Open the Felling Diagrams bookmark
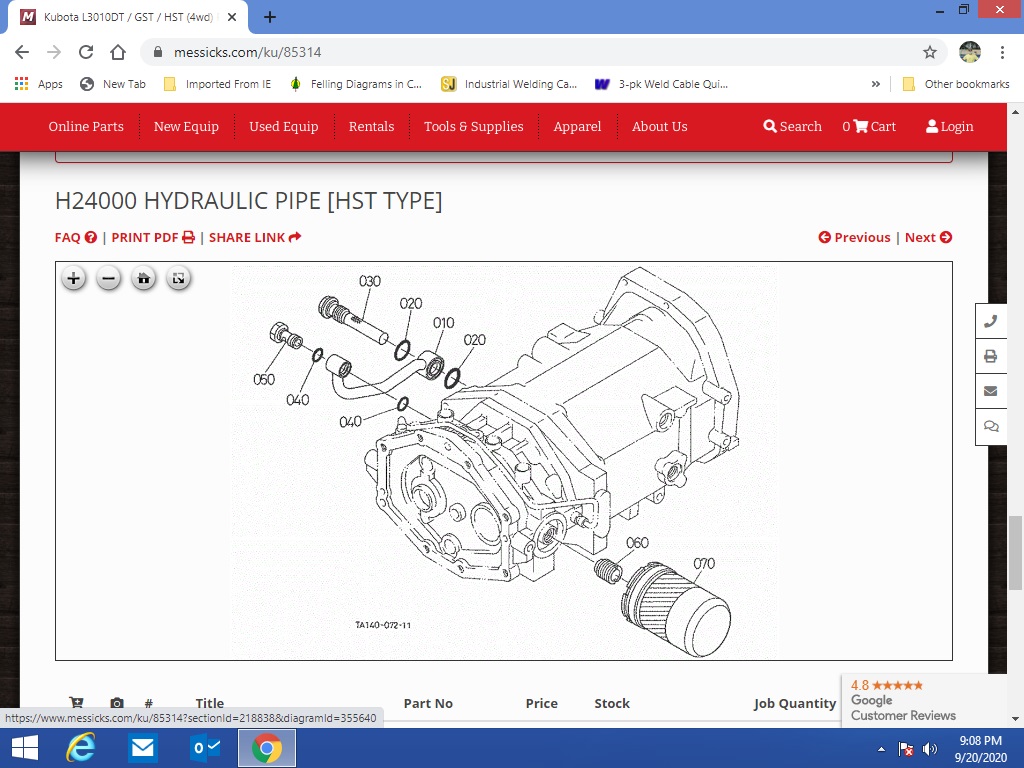This screenshot has height=768, width=1024. click(x=355, y=84)
